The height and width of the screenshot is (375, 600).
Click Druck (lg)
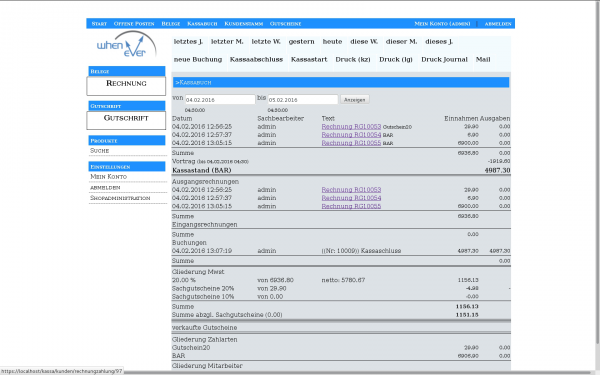(x=396, y=60)
